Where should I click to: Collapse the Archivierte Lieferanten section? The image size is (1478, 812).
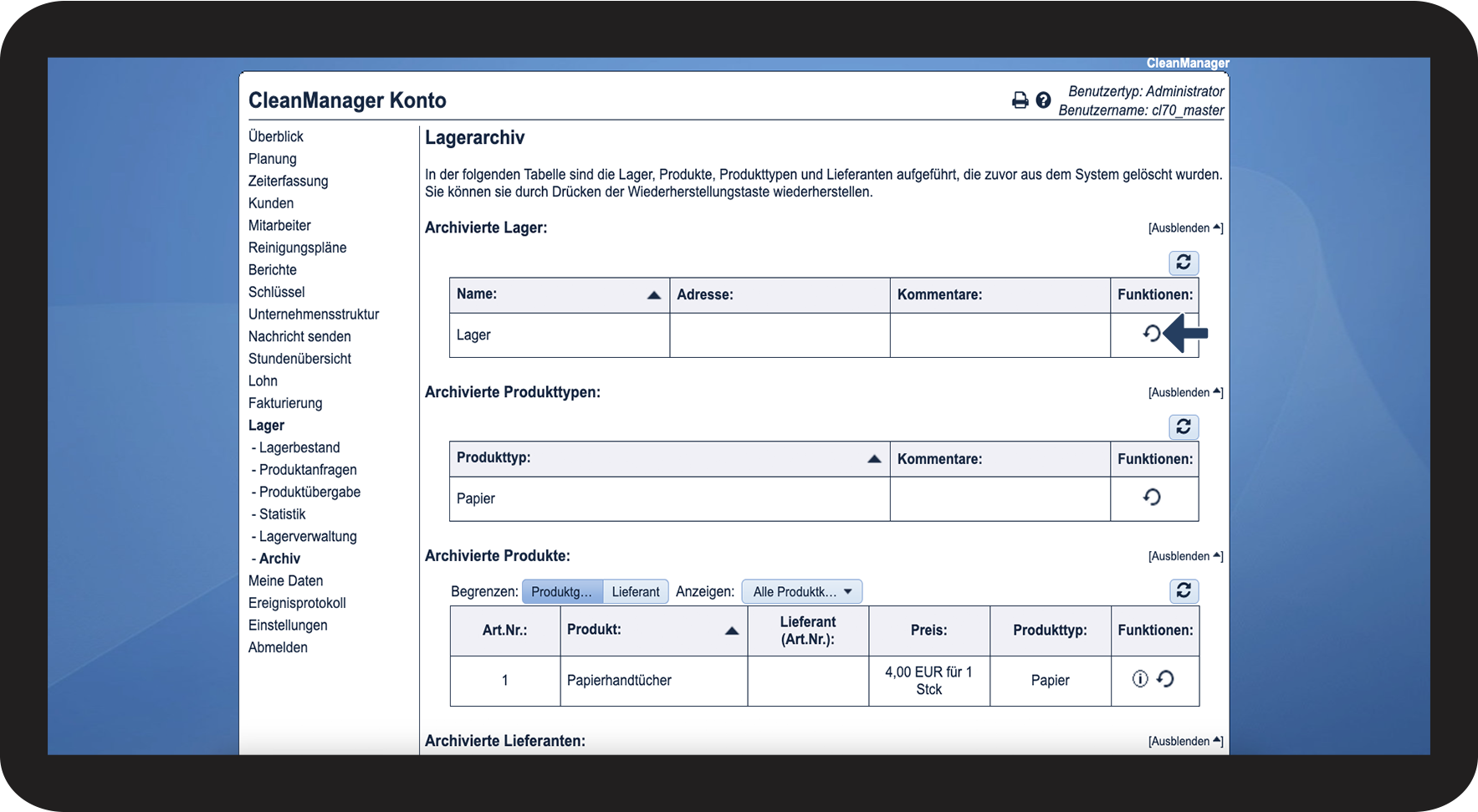[1185, 742]
